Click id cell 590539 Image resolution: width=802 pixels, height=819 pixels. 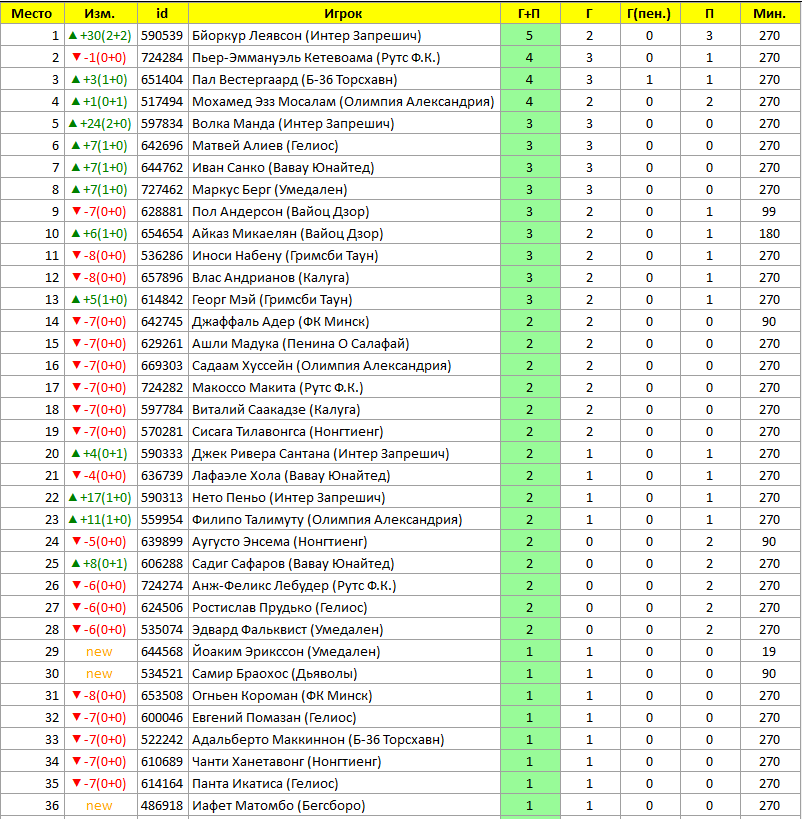(162, 36)
